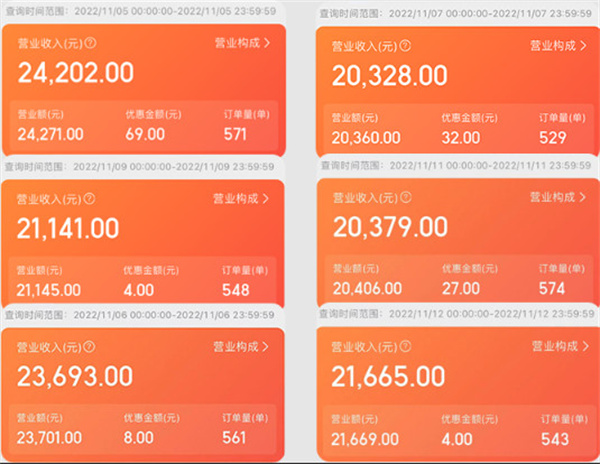
Task: Open 营业构成 on the 2022/11/12 card
Action: tap(560, 346)
